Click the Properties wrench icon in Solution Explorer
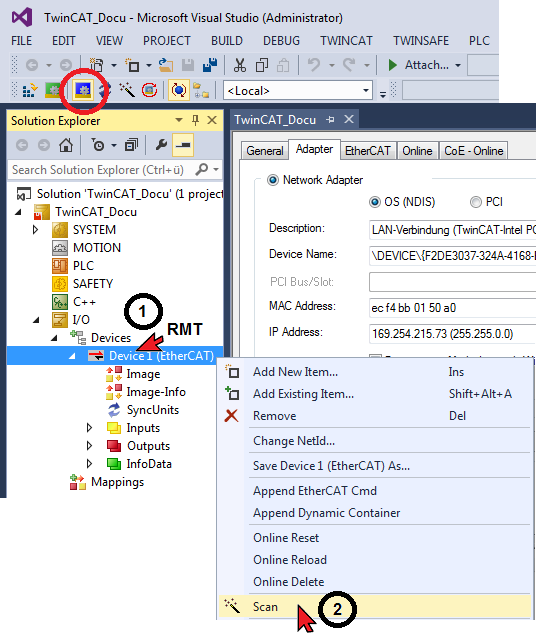This screenshot has height=634, width=546. pos(161,145)
